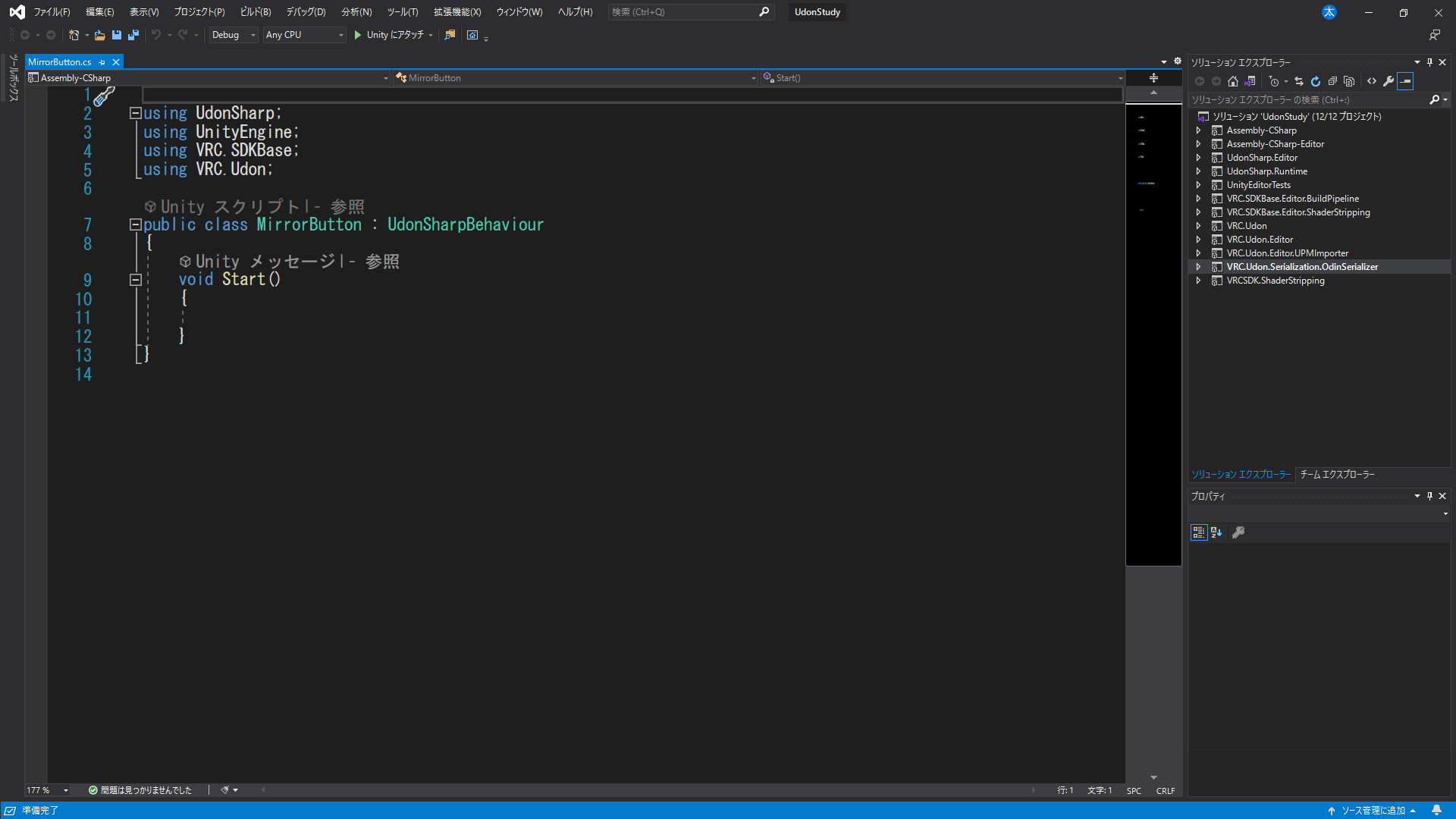Screen dimensions: 1456x819
Task: Toggle pin on MirrorButton.cs tab
Action: pos(102,62)
